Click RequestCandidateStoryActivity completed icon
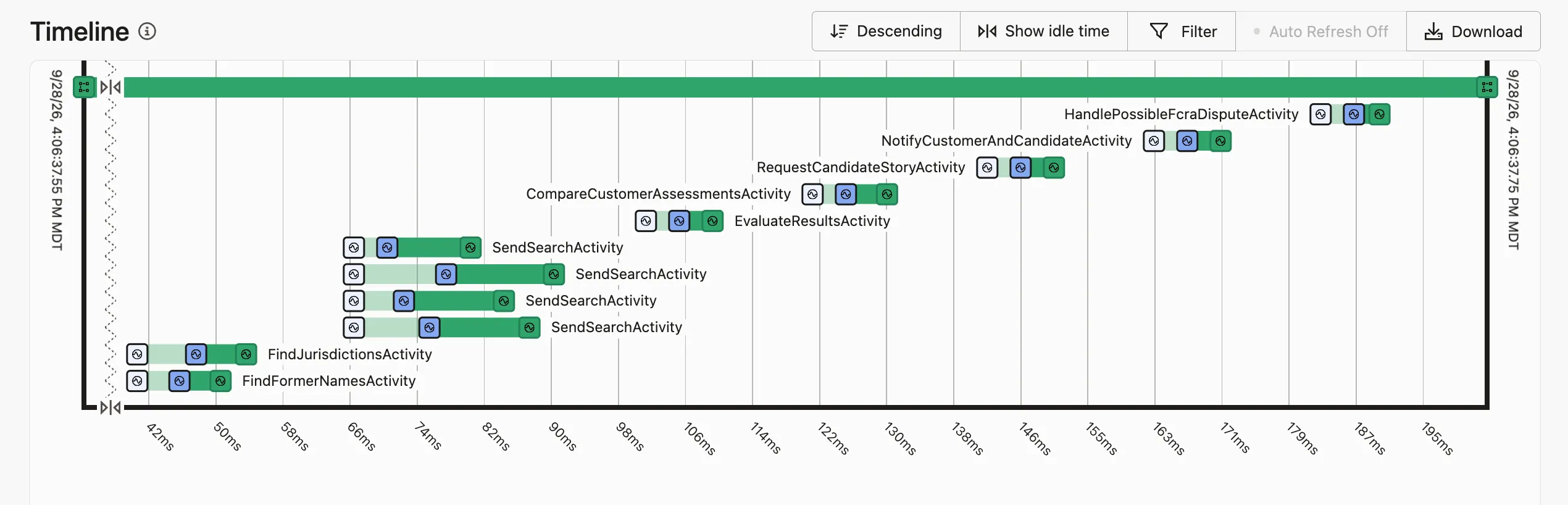 (x=1054, y=167)
